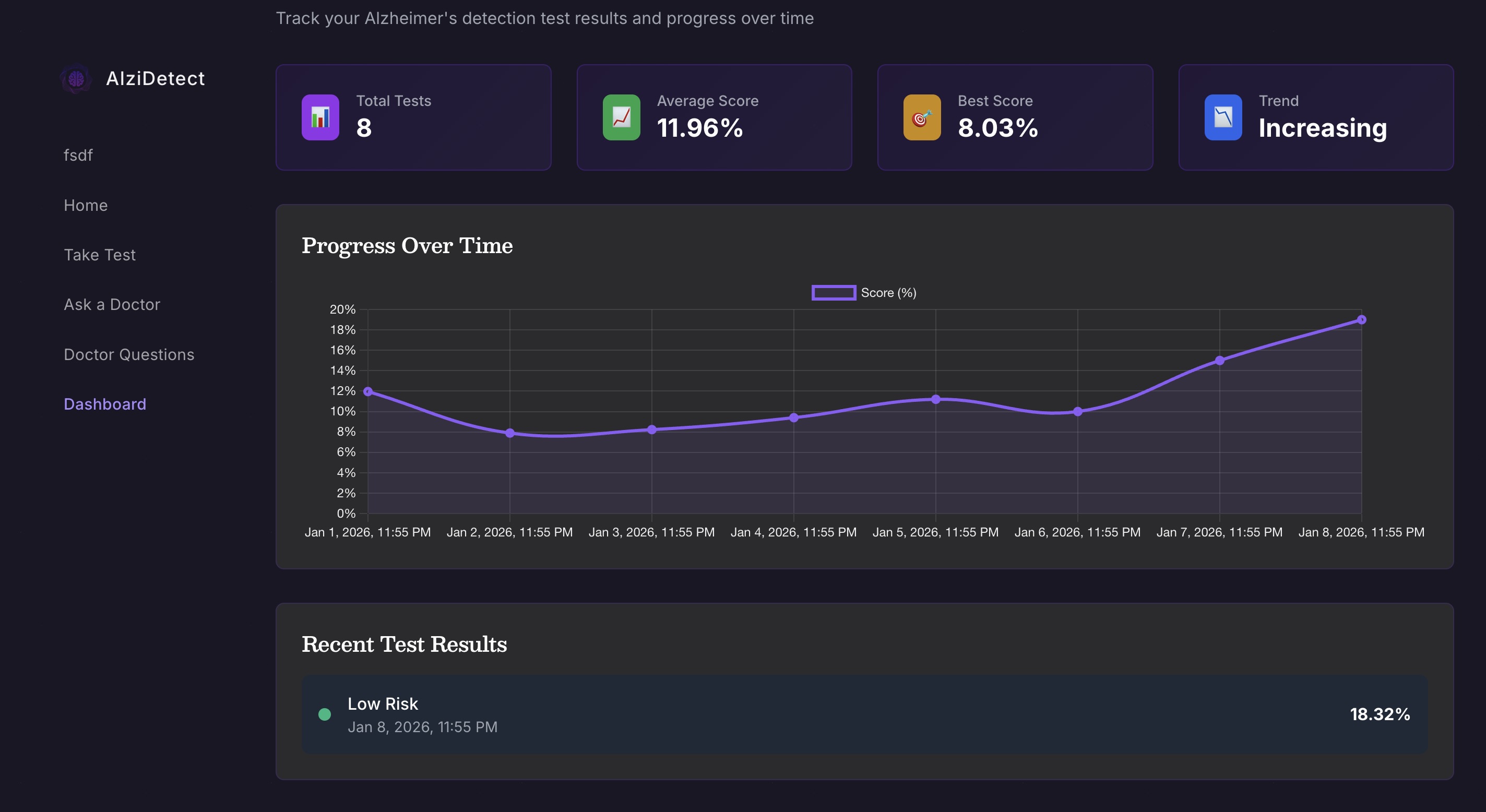Click the Jan 5 data point marker
Screen dimensions: 1486x812
(936, 399)
